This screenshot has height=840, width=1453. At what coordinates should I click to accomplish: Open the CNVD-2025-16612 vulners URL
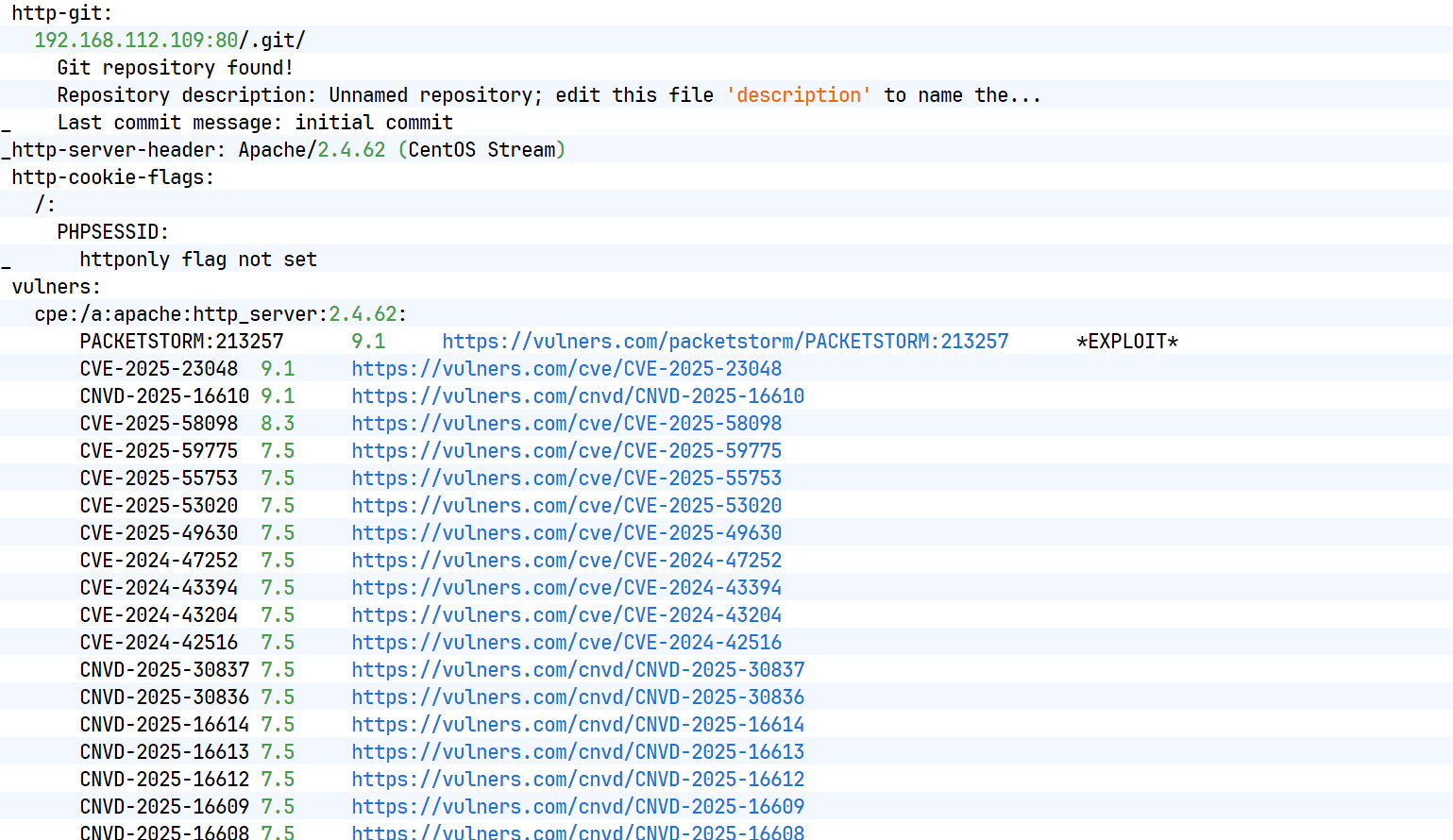pyautogui.click(x=578, y=780)
